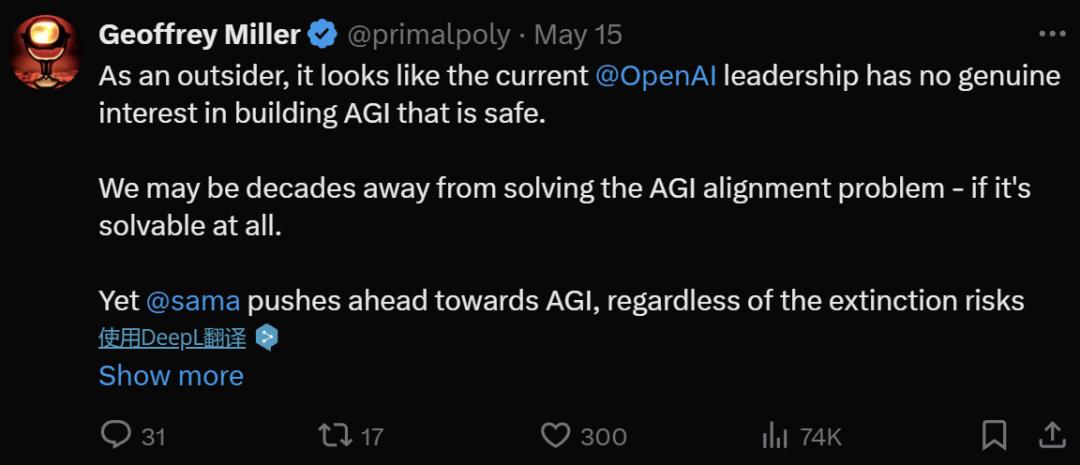The height and width of the screenshot is (465, 1080).
Task: Click the 74K views count
Action: [820, 436]
